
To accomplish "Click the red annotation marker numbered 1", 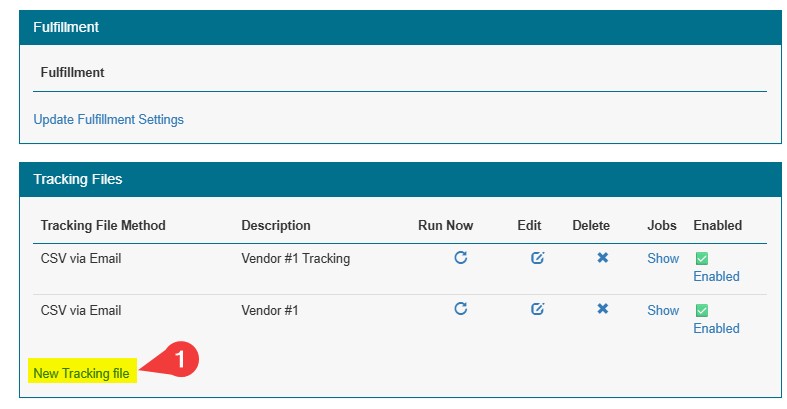I will pyautogui.click(x=180, y=358).
